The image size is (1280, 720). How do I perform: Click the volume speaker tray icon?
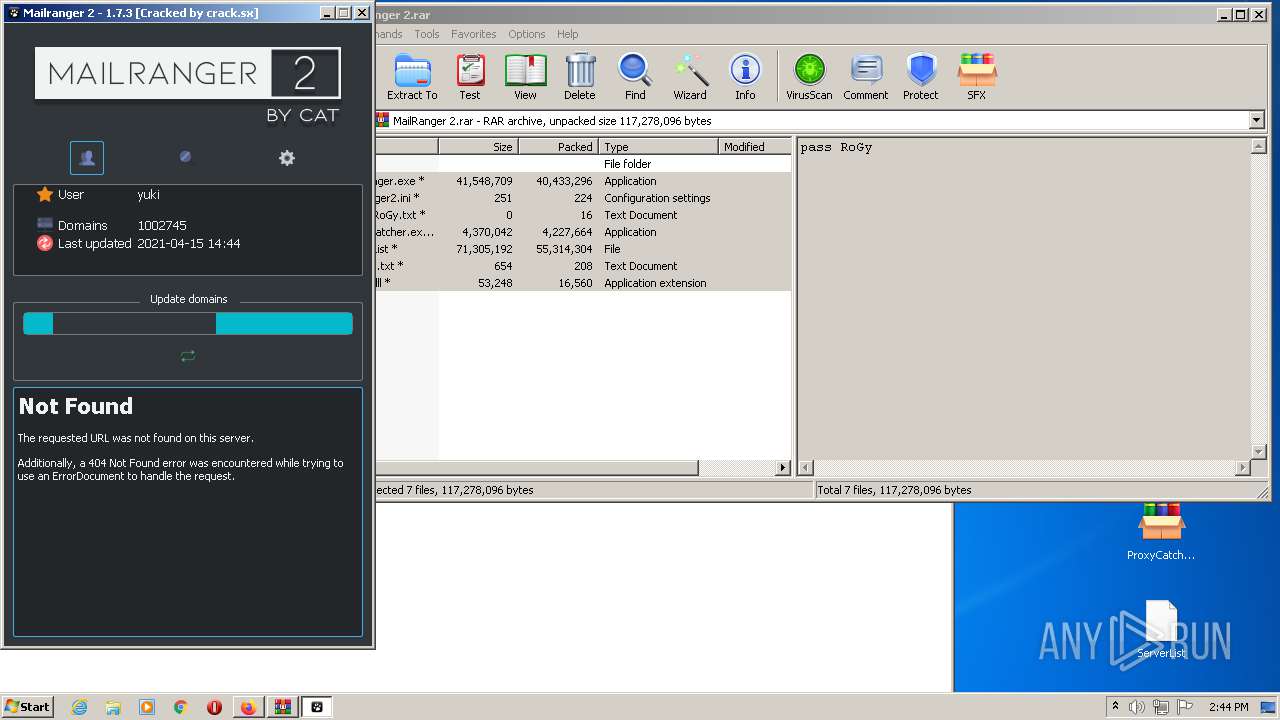tap(1137, 707)
